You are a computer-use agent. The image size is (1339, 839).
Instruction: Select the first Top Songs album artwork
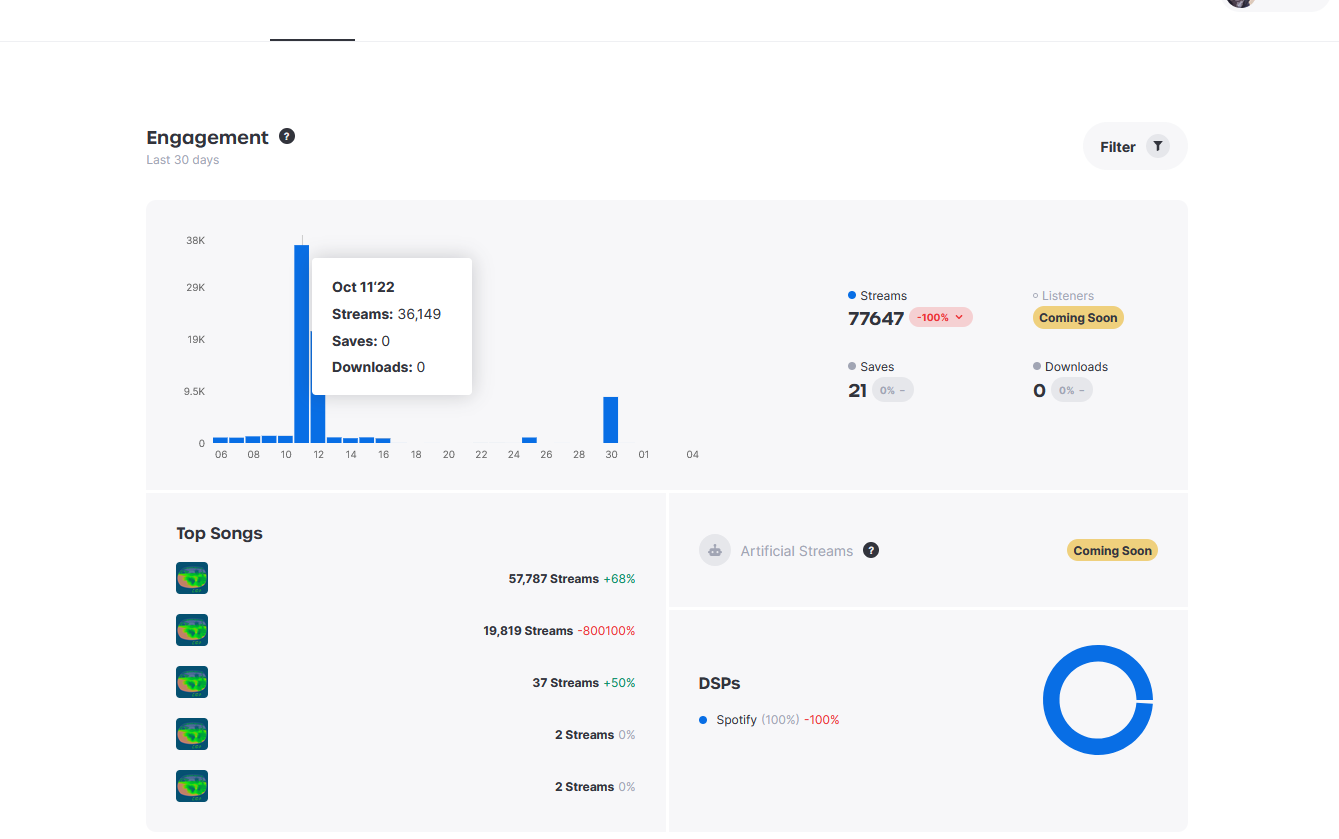[192, 578]
